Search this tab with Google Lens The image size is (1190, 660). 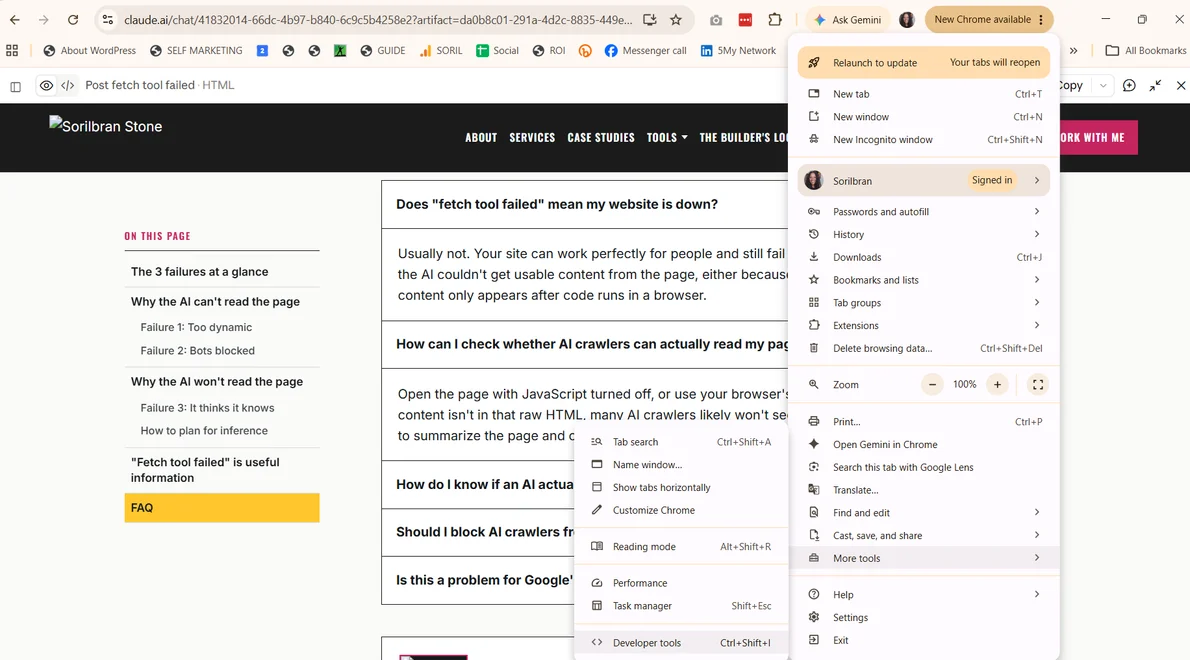pyautogui.click(x=924, y=467)
